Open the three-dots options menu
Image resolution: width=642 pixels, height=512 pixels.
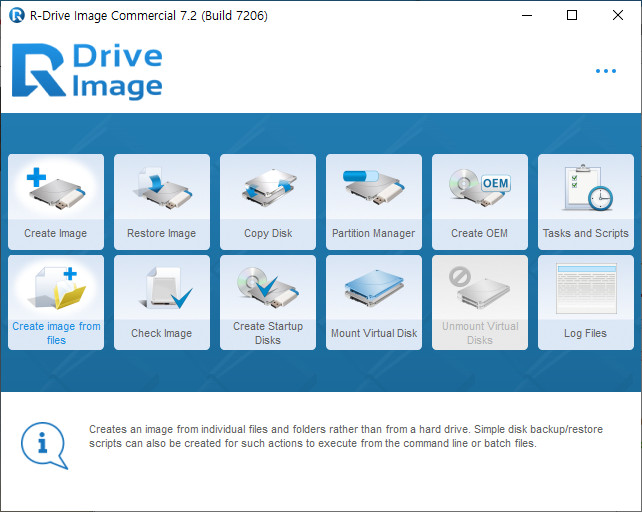(x=606, y=71)
